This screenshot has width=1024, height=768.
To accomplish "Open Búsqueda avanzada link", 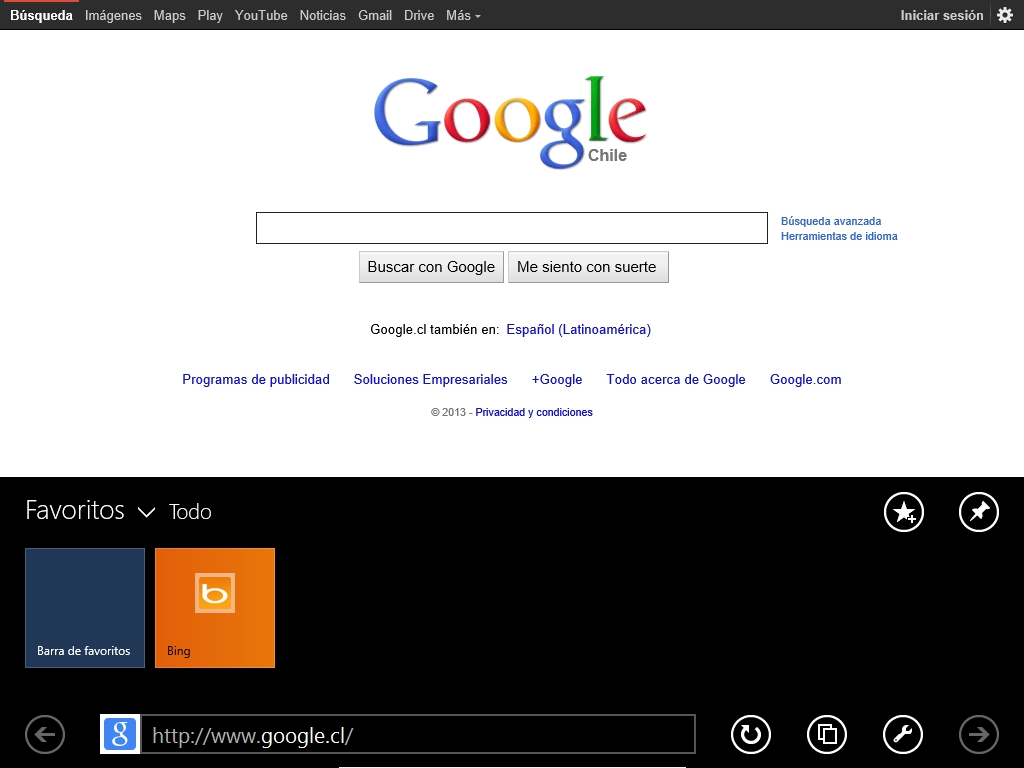I will (x=831, y=221).
